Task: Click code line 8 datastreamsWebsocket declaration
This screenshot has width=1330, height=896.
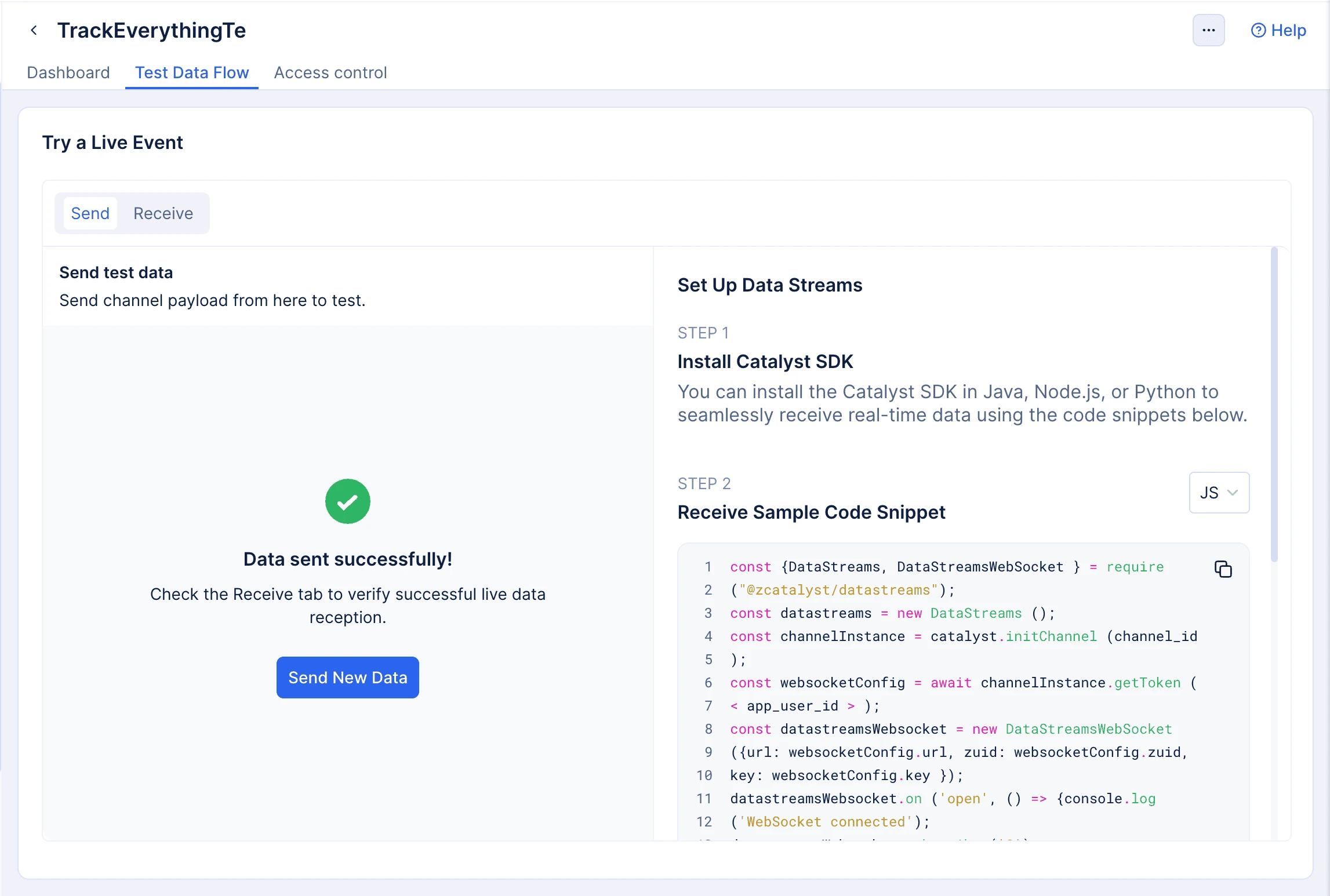Action: (x=951, y=729)
